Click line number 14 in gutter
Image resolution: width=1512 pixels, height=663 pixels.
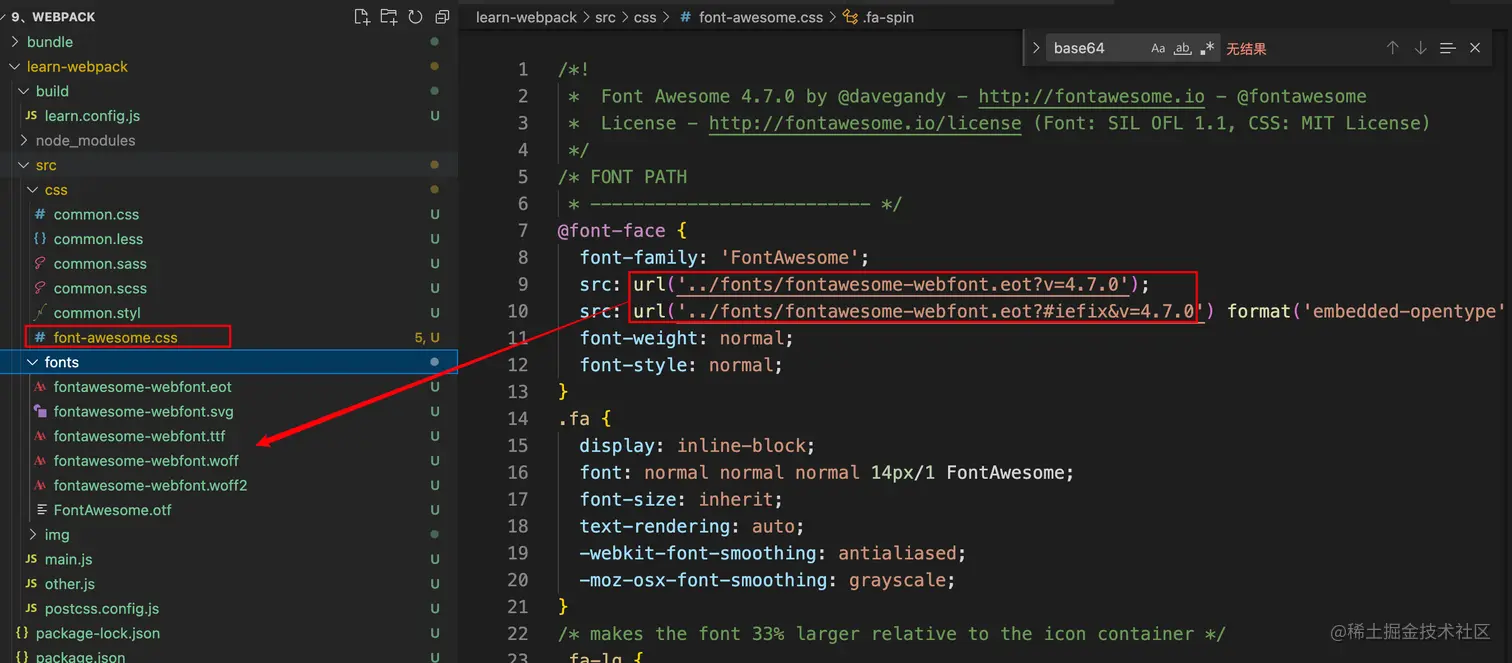(x=517, y=418)
